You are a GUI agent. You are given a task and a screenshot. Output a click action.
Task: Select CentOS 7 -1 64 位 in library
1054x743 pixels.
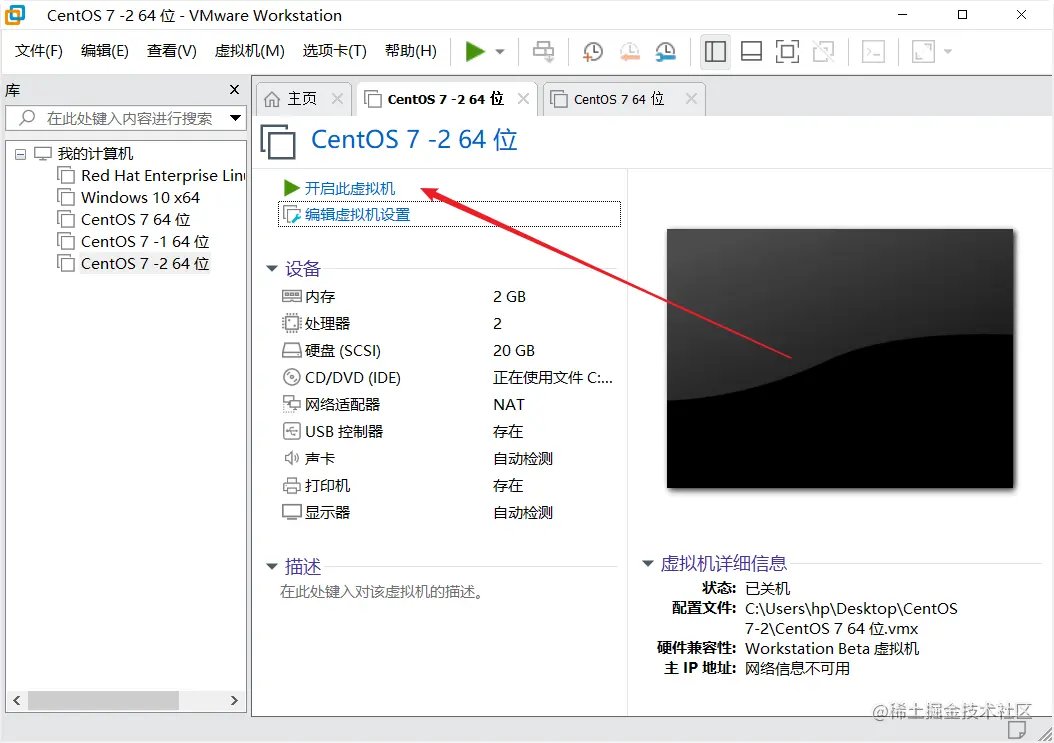[145, 241]
